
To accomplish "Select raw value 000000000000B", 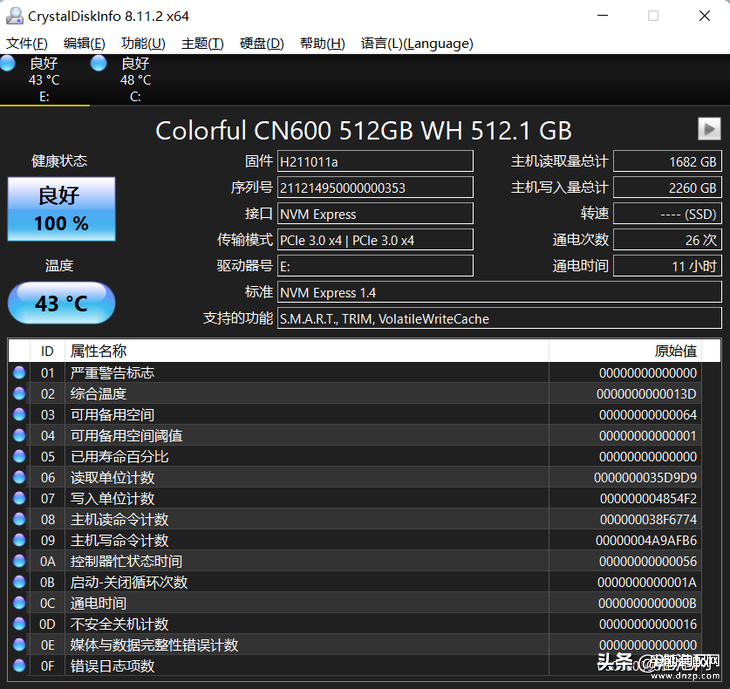I will pos(647,603).
